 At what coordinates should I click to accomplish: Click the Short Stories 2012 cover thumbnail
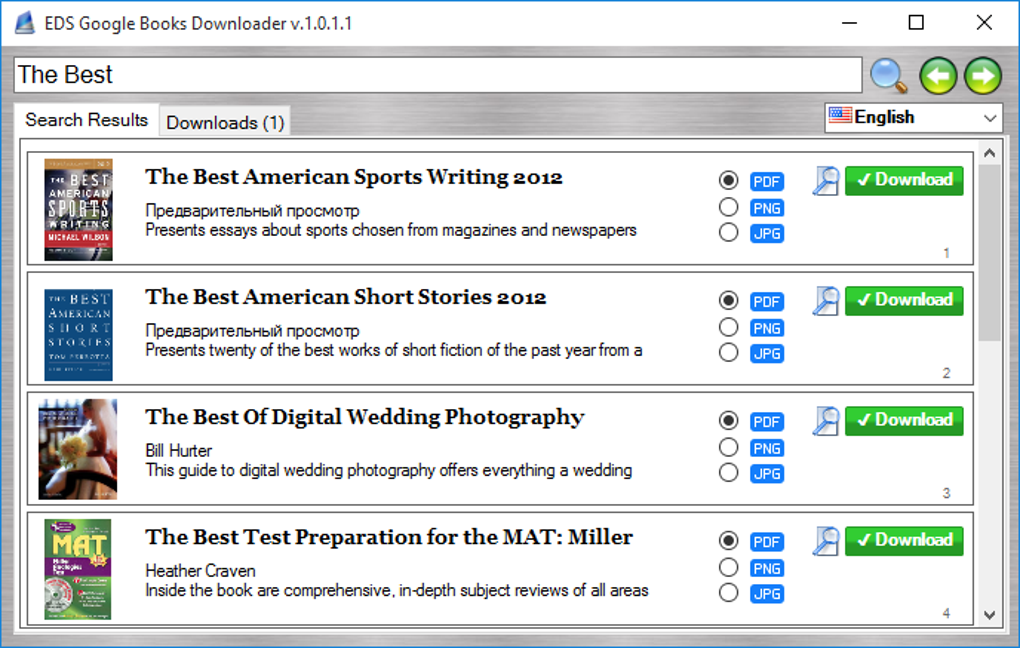click(78, 335)
